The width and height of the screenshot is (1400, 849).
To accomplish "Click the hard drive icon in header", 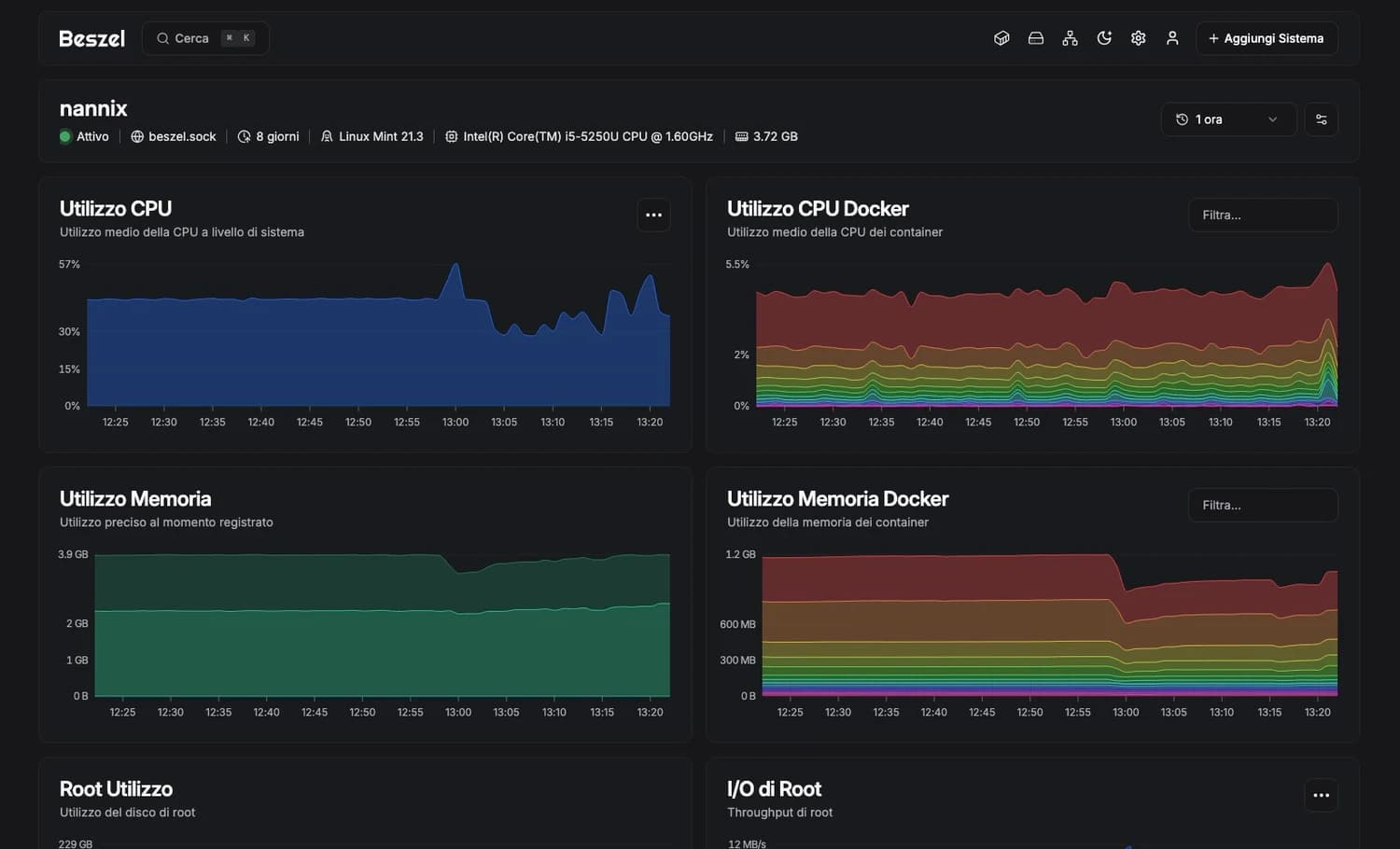I will (1036, 38).
